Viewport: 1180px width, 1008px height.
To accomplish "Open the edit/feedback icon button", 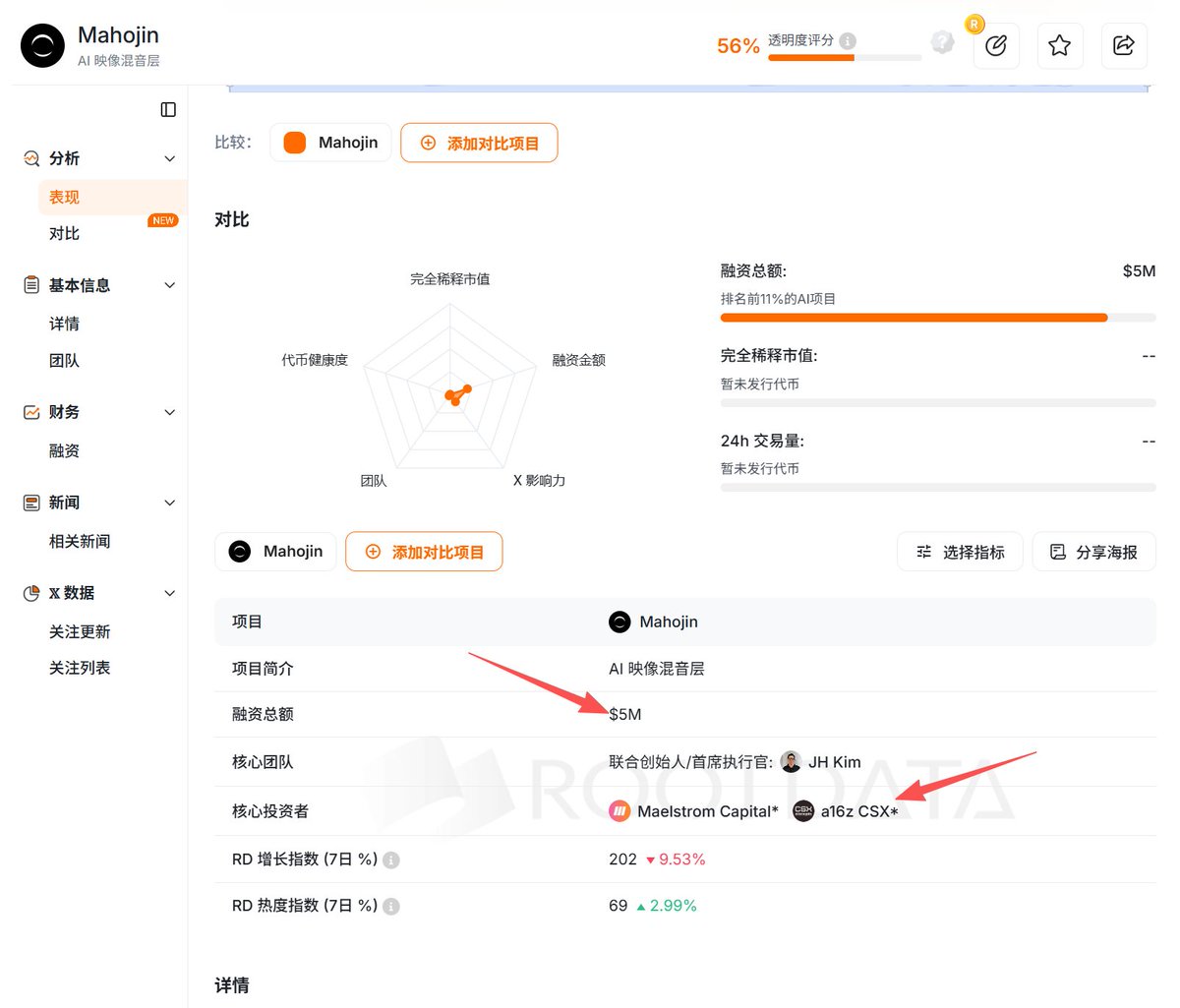I will (996, 45).
